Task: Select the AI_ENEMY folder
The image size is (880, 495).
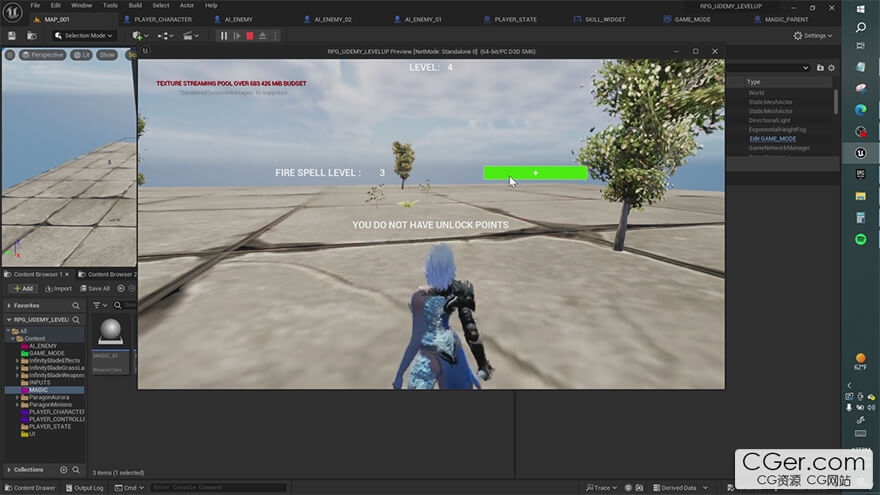Action: (43, 346)
